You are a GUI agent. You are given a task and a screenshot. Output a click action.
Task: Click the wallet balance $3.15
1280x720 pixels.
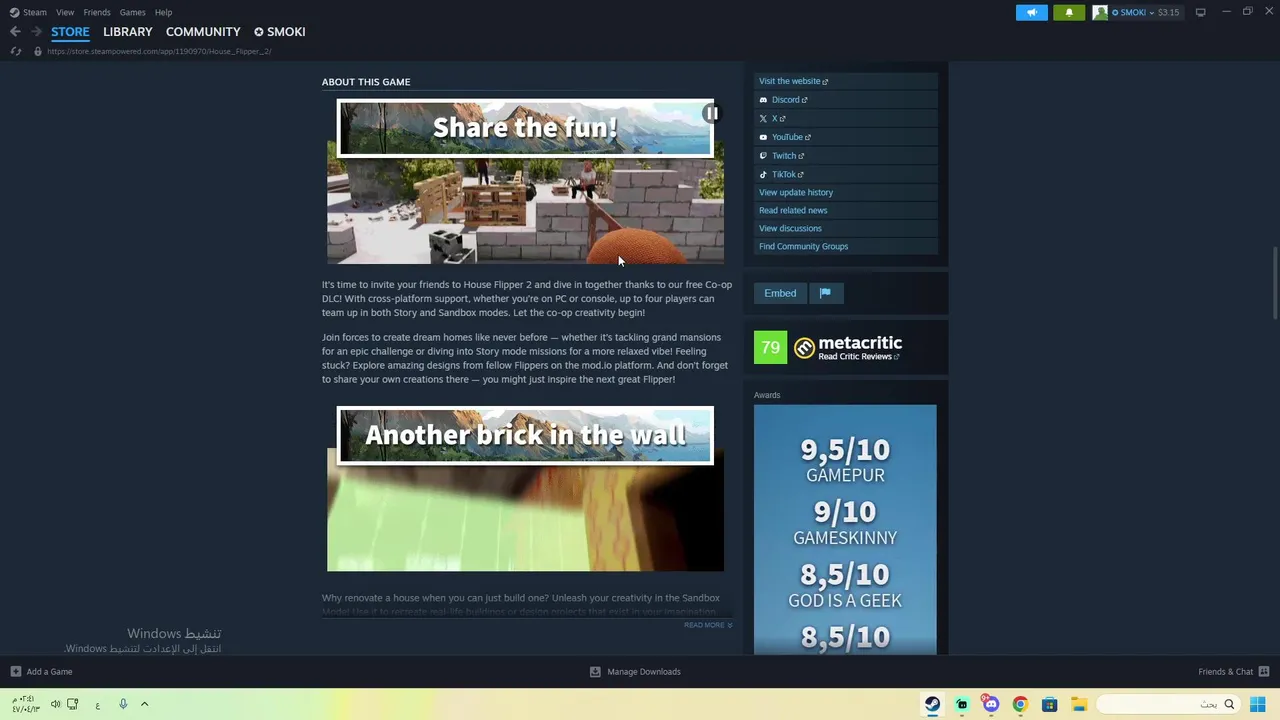[1168, 12]
